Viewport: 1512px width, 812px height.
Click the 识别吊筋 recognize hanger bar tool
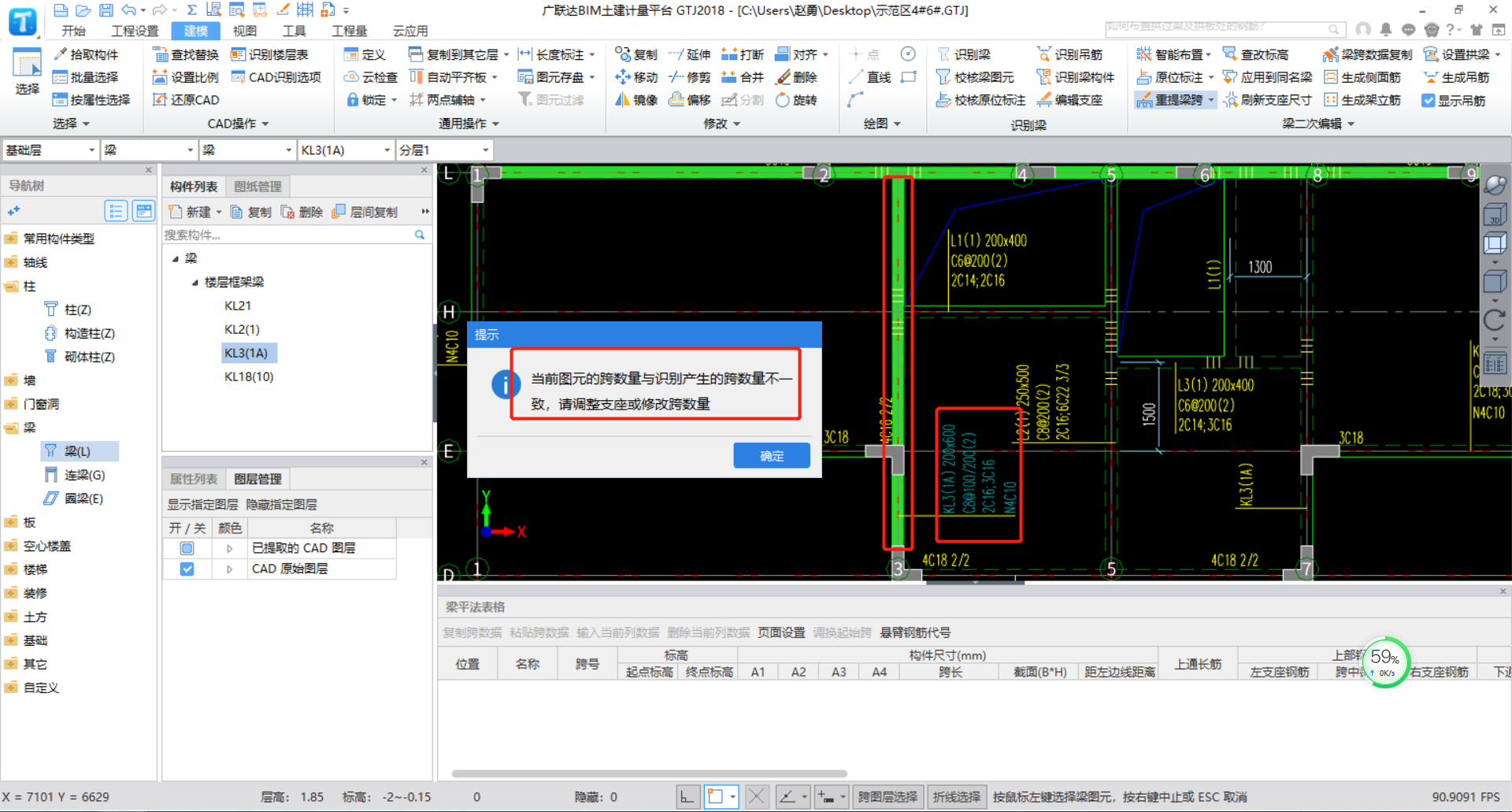[x=1069, y=54]
